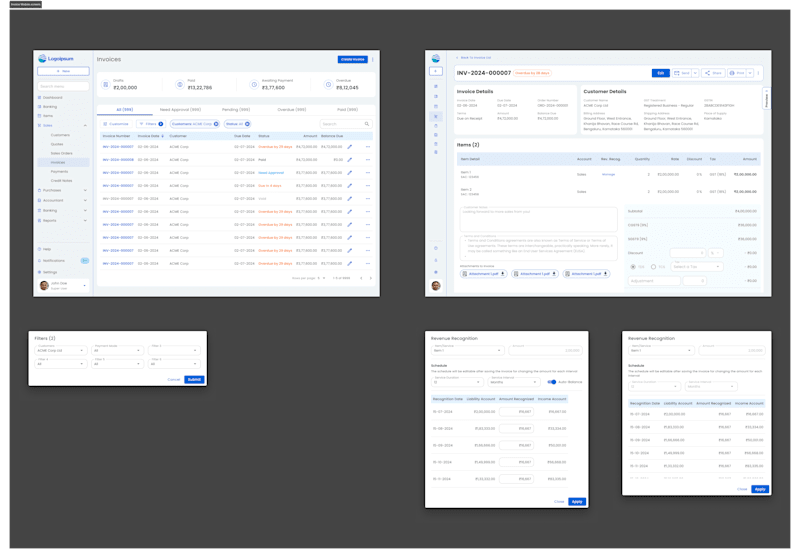Click the search magnifier icon in invoices list
Image resolution: width=800 pixels, height=558 pixels.
click(367, 124)
